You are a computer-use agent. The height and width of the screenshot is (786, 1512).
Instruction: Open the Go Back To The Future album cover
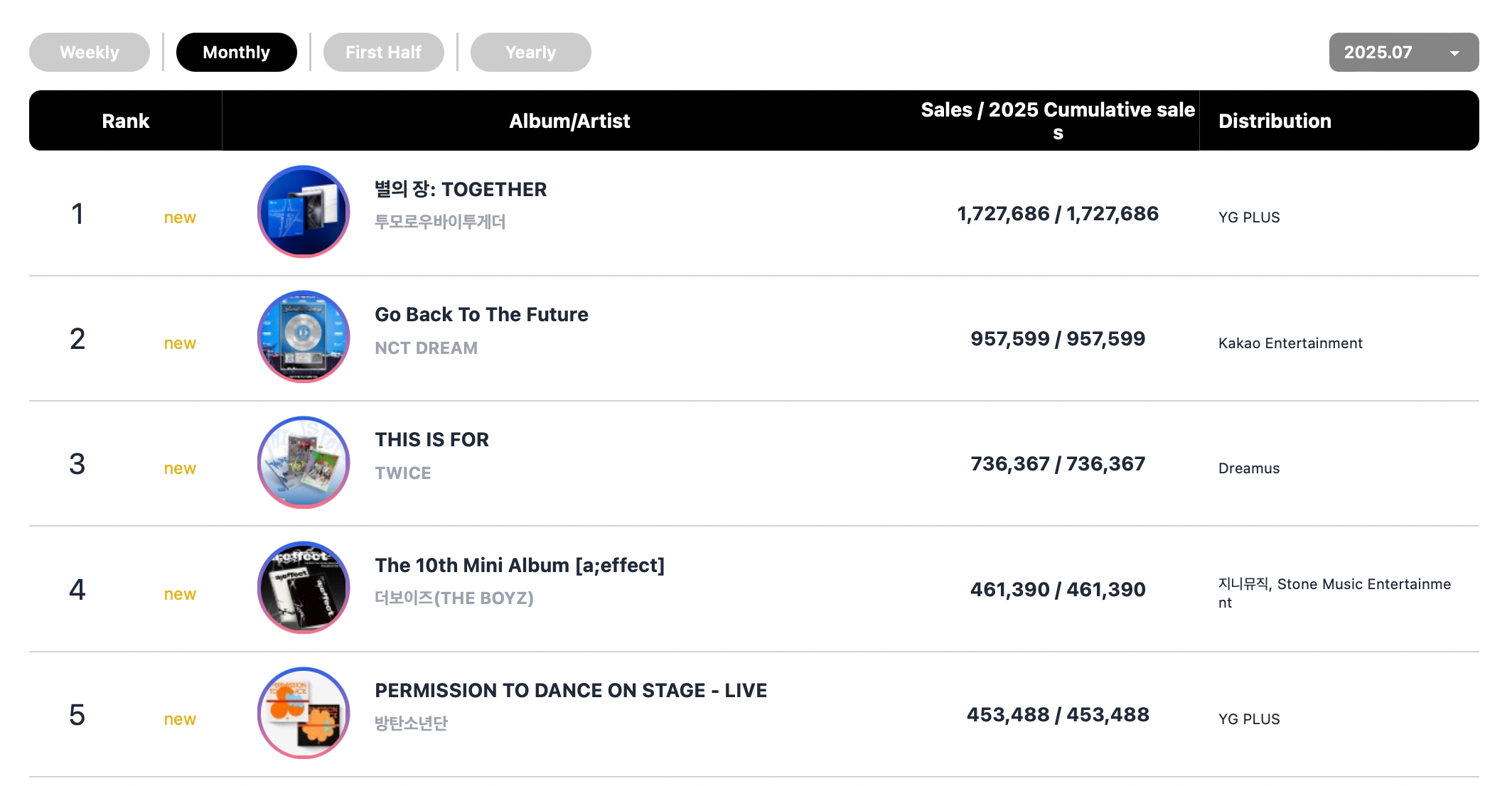[304, 337]
